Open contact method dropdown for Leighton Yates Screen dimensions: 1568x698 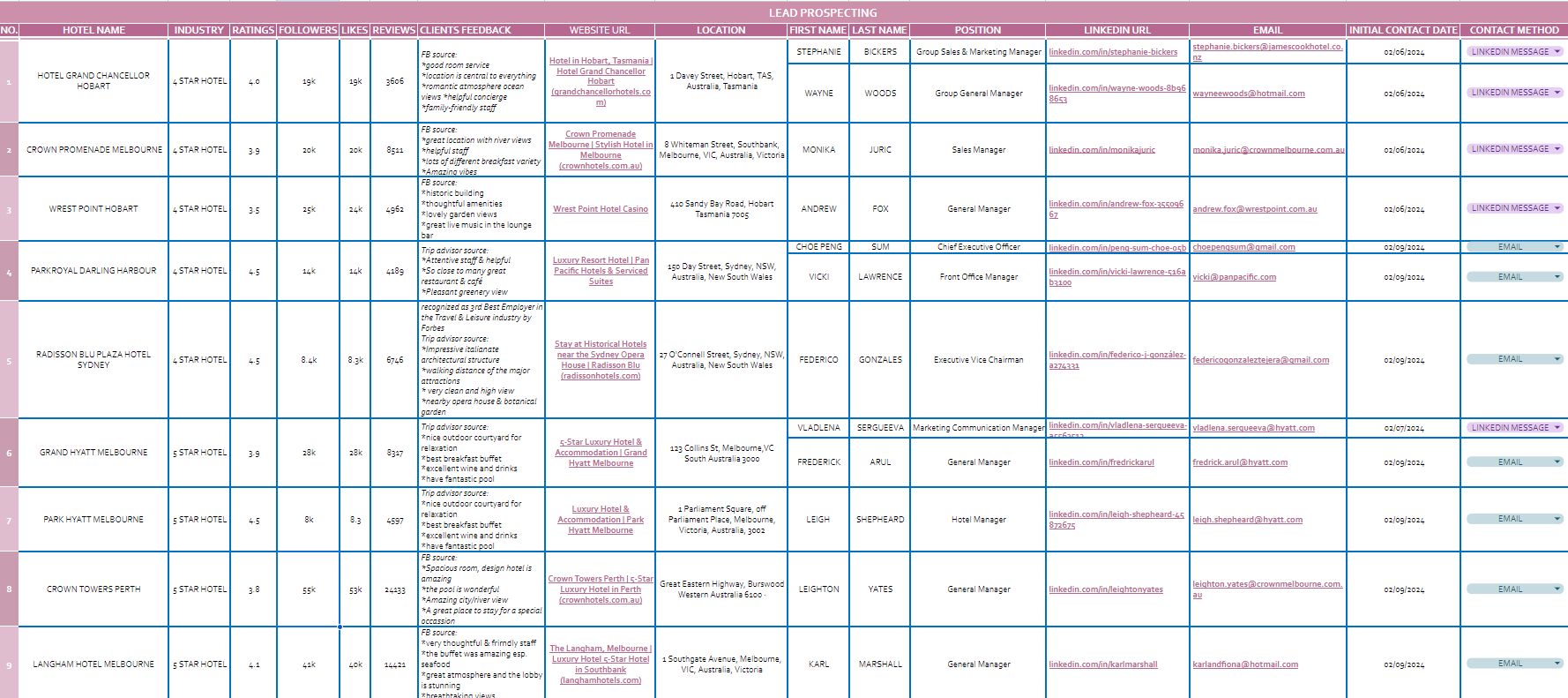click(x=1557, y=589)
